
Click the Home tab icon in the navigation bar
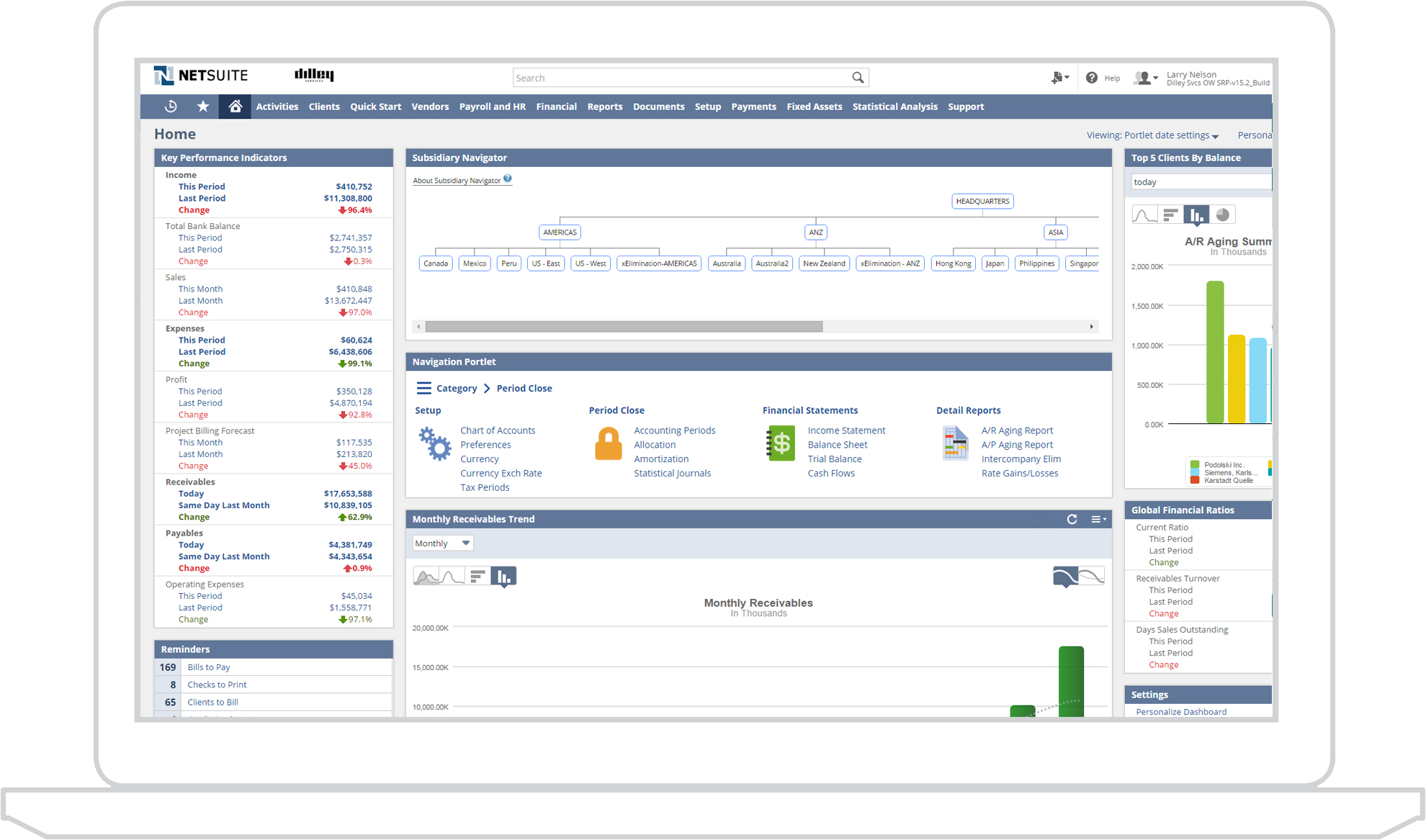coord(235,106)
